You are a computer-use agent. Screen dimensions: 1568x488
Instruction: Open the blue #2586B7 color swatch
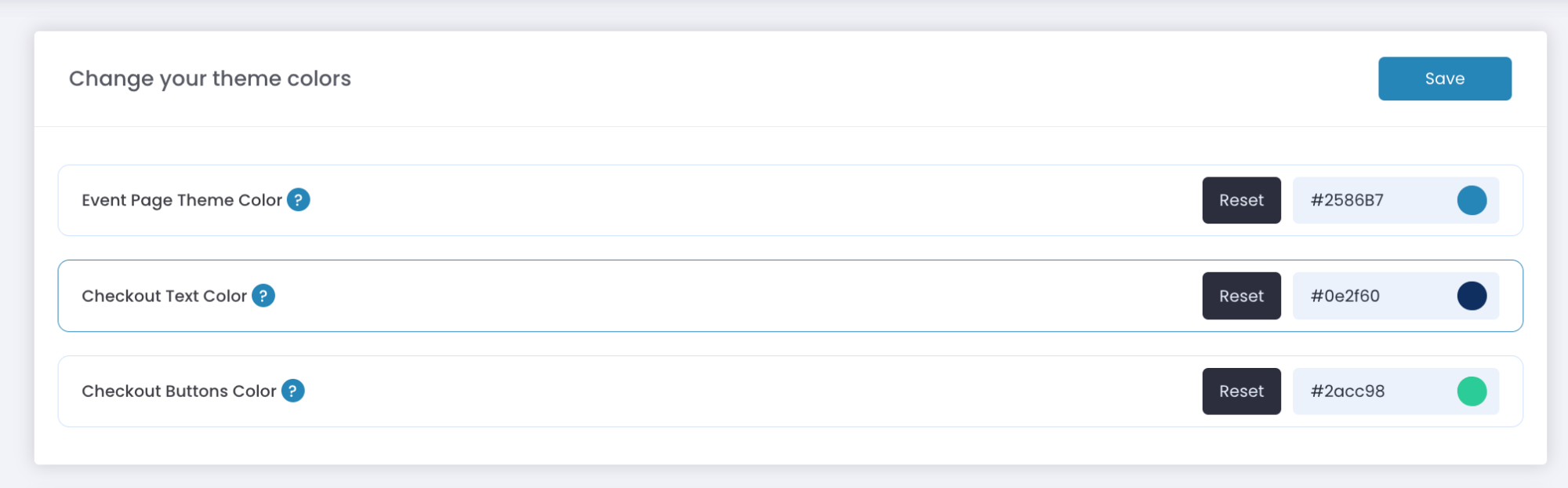(1472, 200)
